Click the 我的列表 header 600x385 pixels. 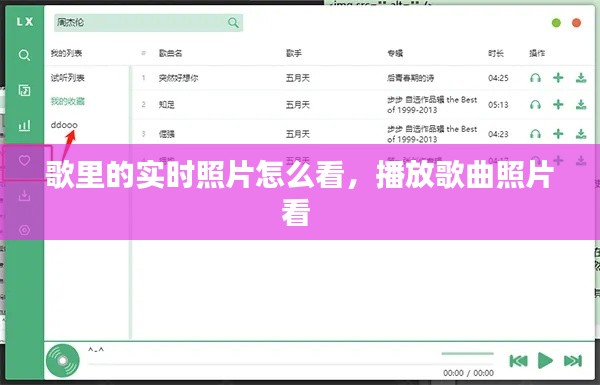66,53
